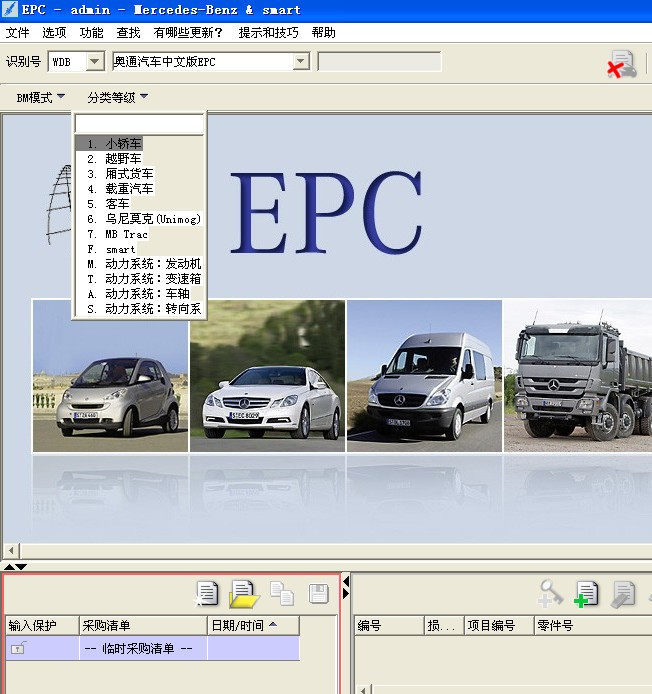
Task: Select 1. 小轿车 from the list
Action: coord(139,144)
